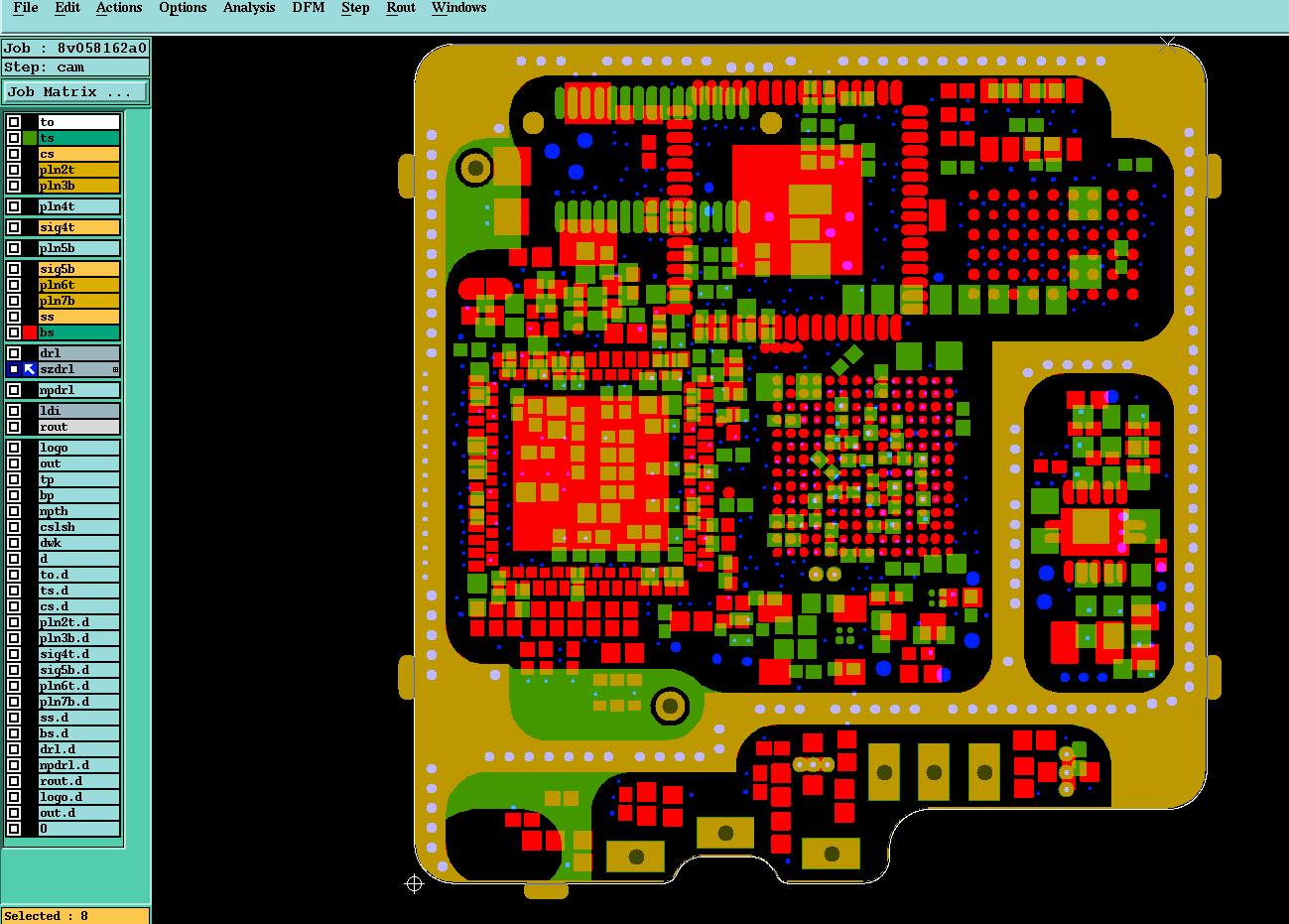Viewport: 1289px width, 924px height.
Task: Toggle the rout layer checkbox
Action: pyautogui.click(x=14, y=427)
